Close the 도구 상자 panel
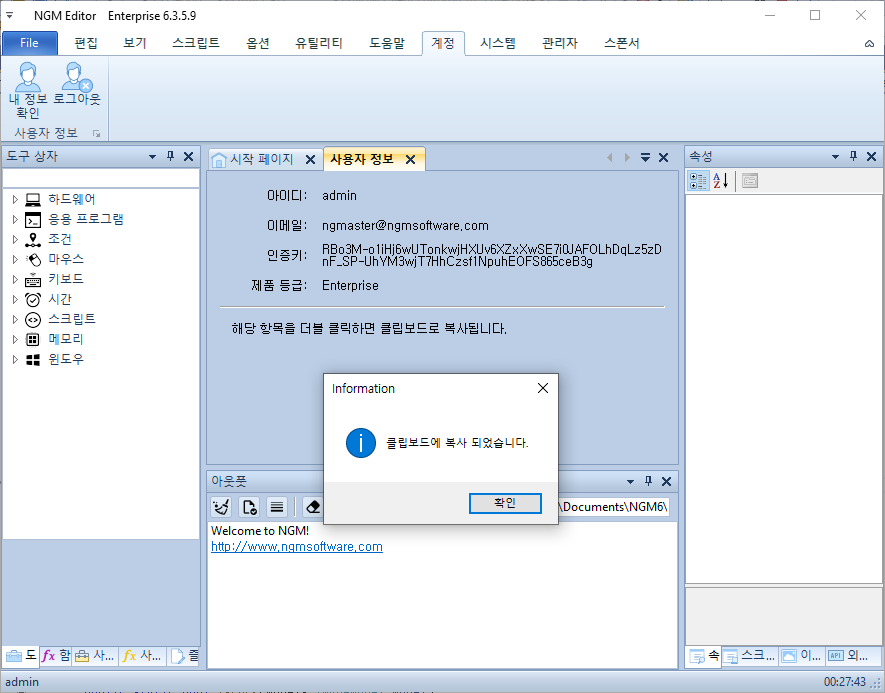Screen dimensions: 885x693 pos(189,156)
